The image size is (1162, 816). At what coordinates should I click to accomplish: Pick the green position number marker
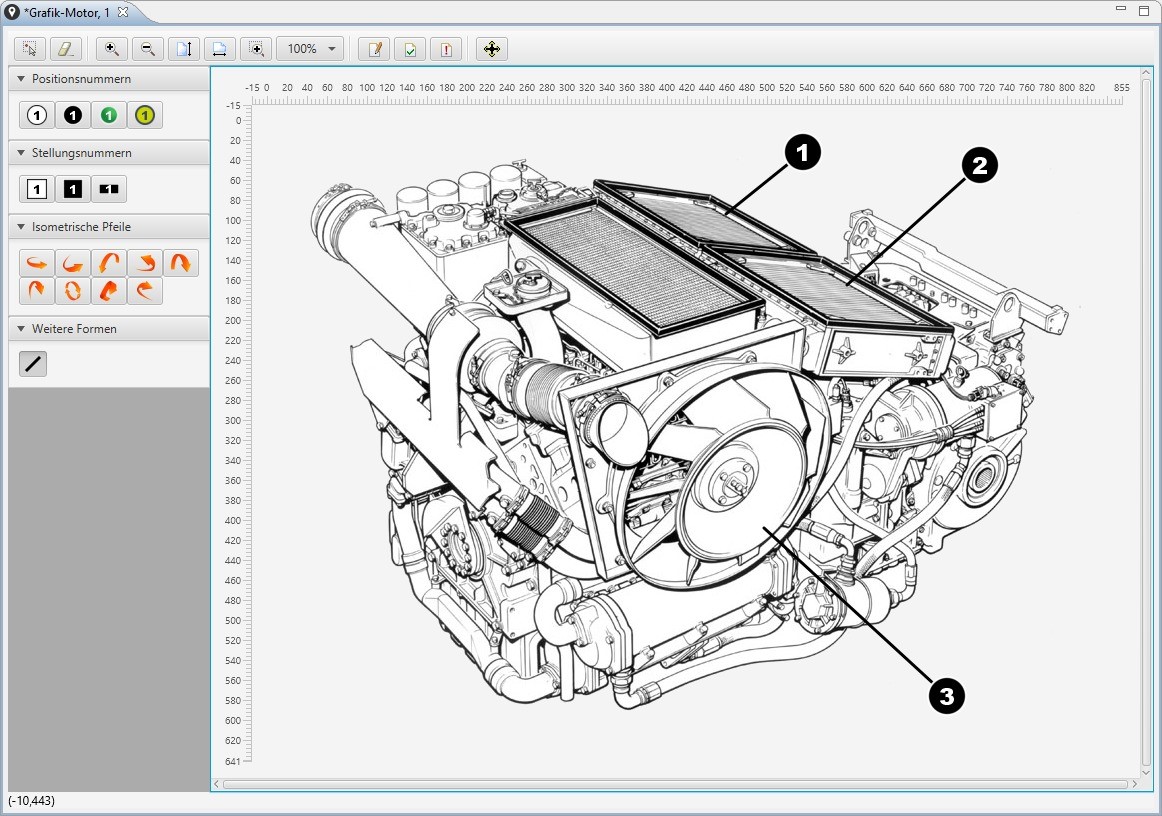click(x=109, y=115)
